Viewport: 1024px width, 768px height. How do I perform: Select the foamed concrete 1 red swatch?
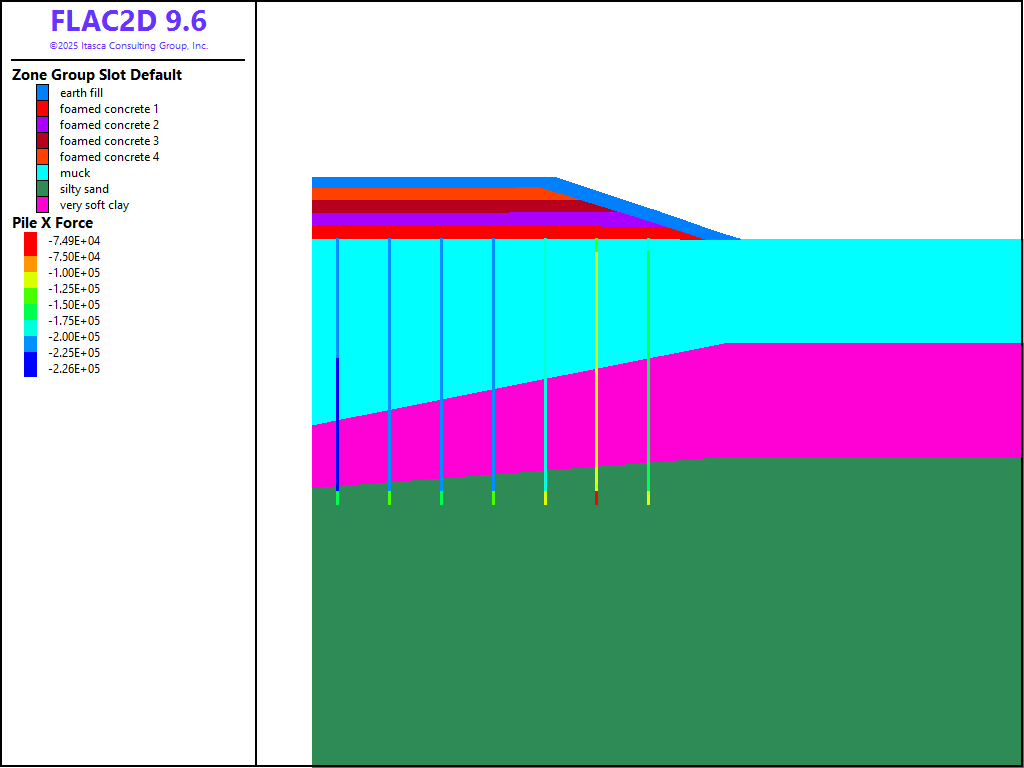(x=43, y=109)
